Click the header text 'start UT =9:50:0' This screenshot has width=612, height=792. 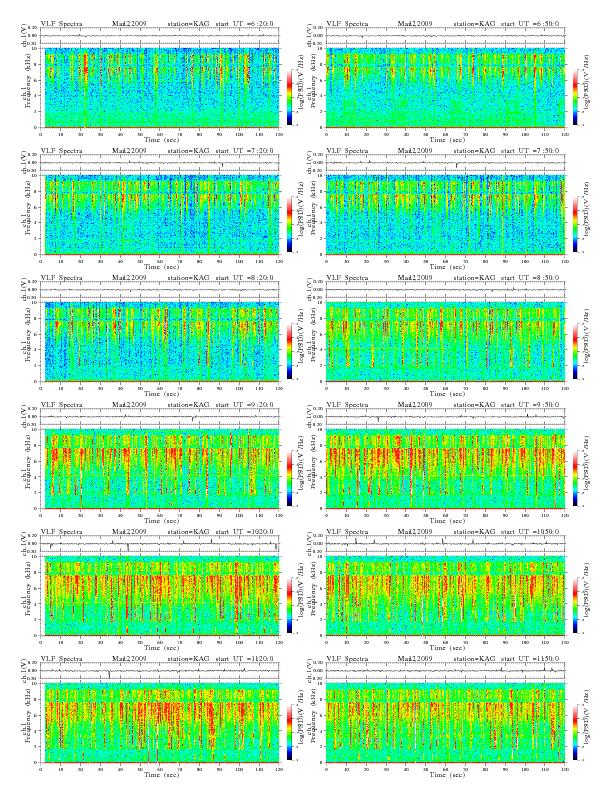pyautogui.click(x=531, y=405)
